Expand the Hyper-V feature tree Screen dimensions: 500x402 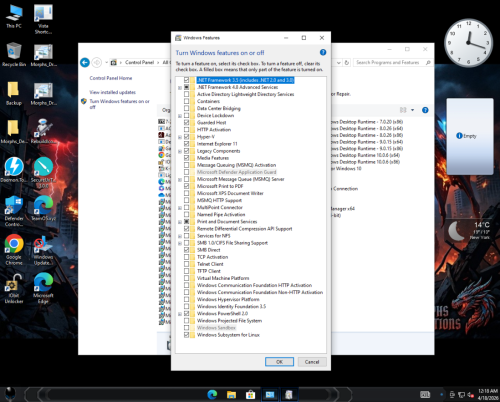click(180, 137)
